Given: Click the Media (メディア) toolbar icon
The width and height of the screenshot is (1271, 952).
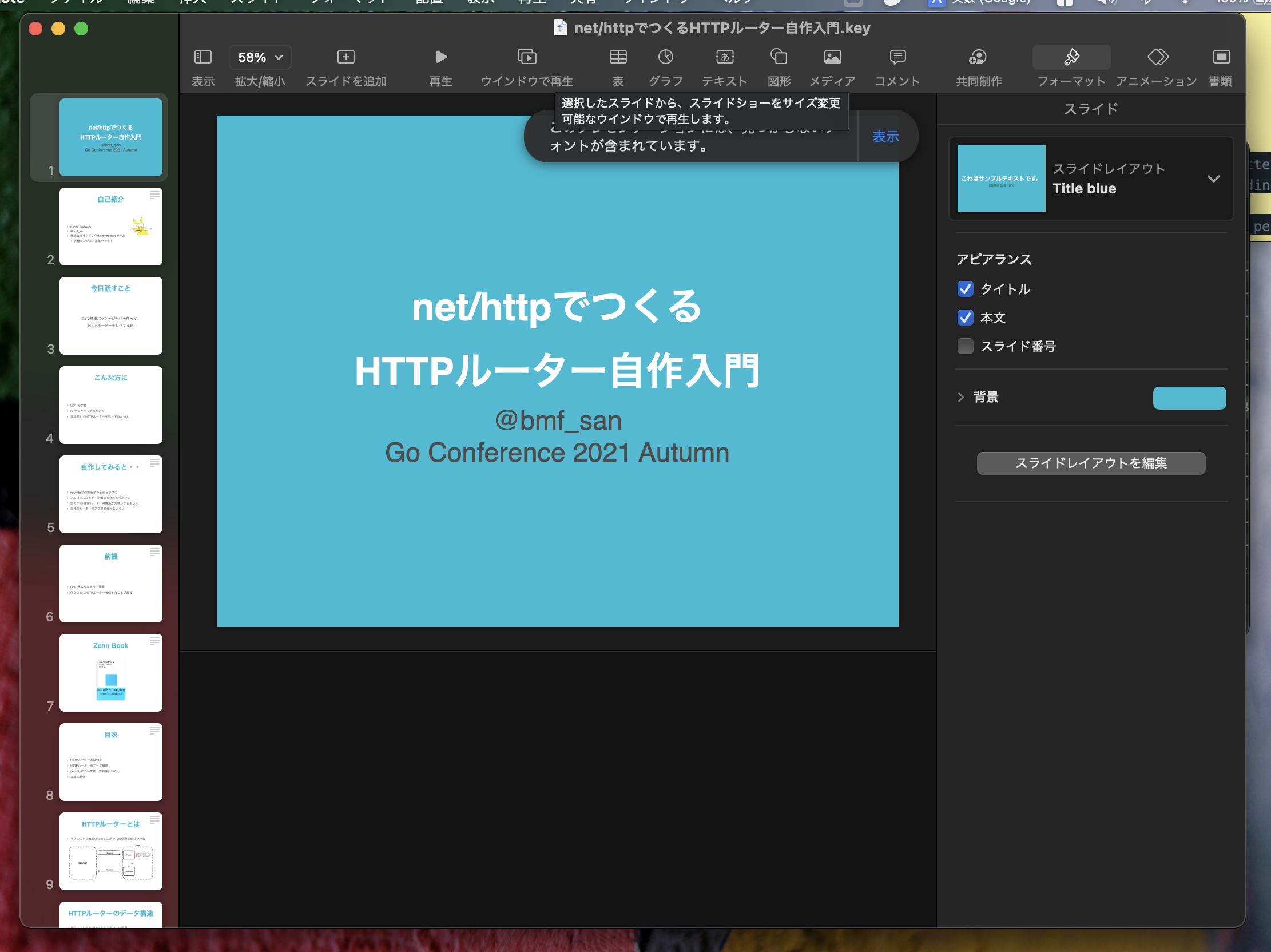Looking at the screenshot, I should [x=832, y=57].
